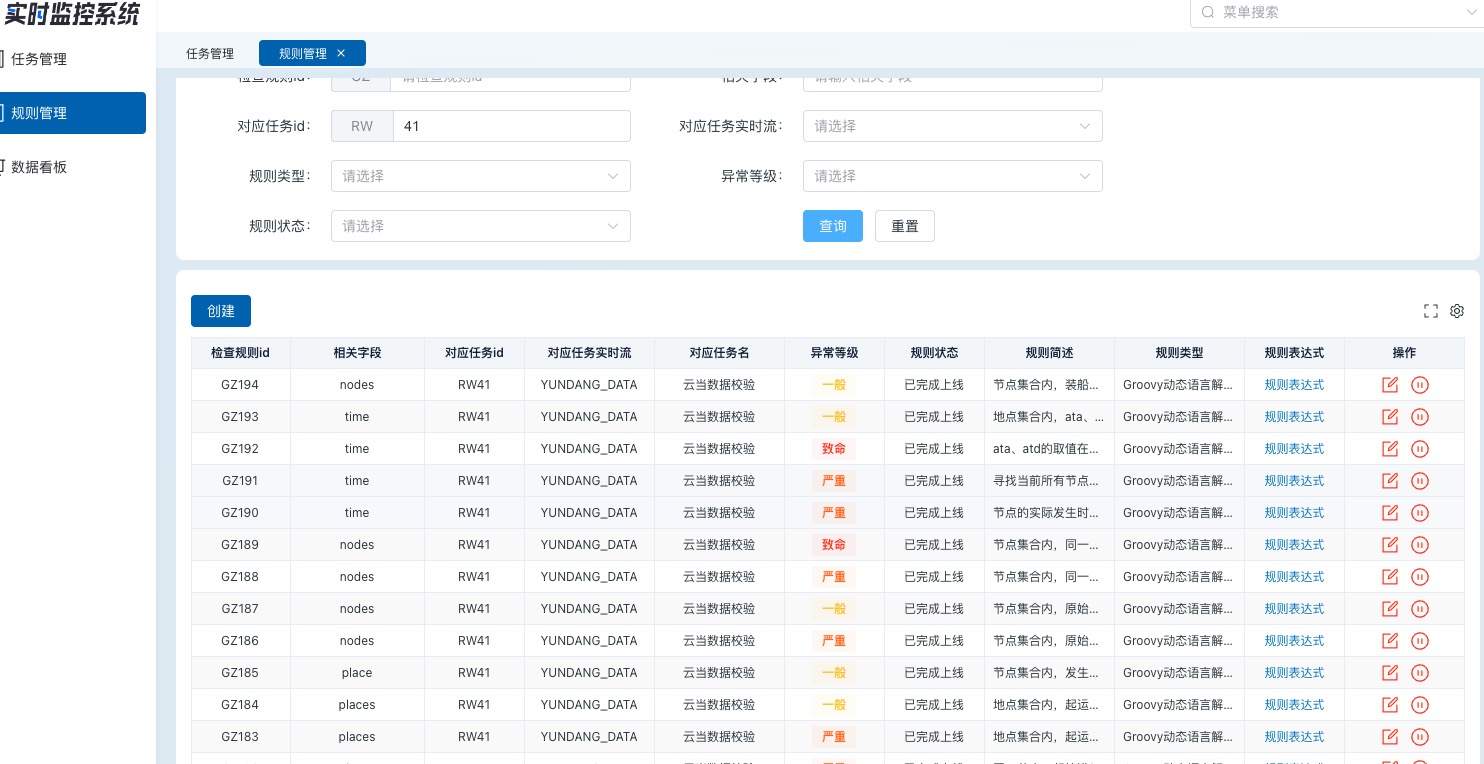The image size is (1484, 764).
Task: Pause rule GZ187
Action: pos(1419,609)
